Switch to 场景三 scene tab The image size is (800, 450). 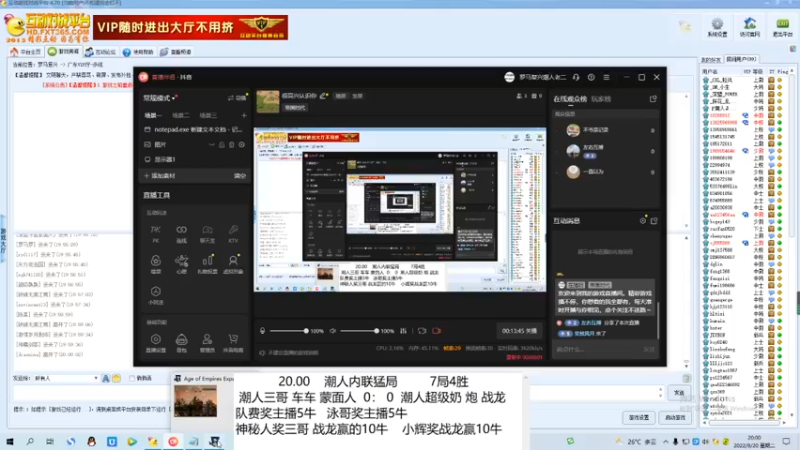[x=208, y=115]
